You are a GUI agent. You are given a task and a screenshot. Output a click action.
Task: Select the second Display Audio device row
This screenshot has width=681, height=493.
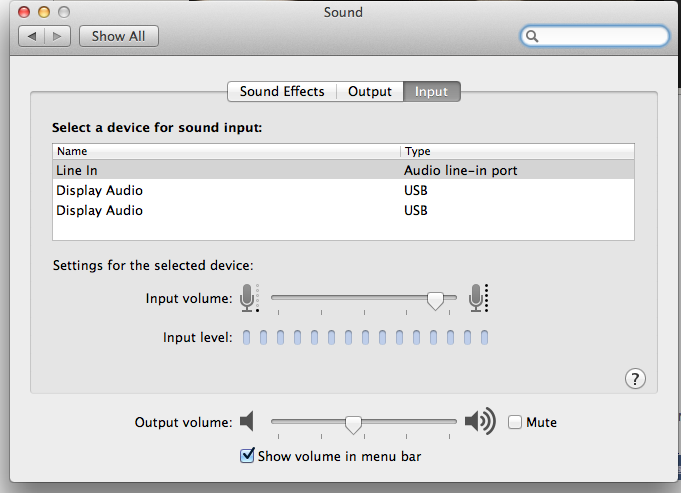click(x=343, y=210)
